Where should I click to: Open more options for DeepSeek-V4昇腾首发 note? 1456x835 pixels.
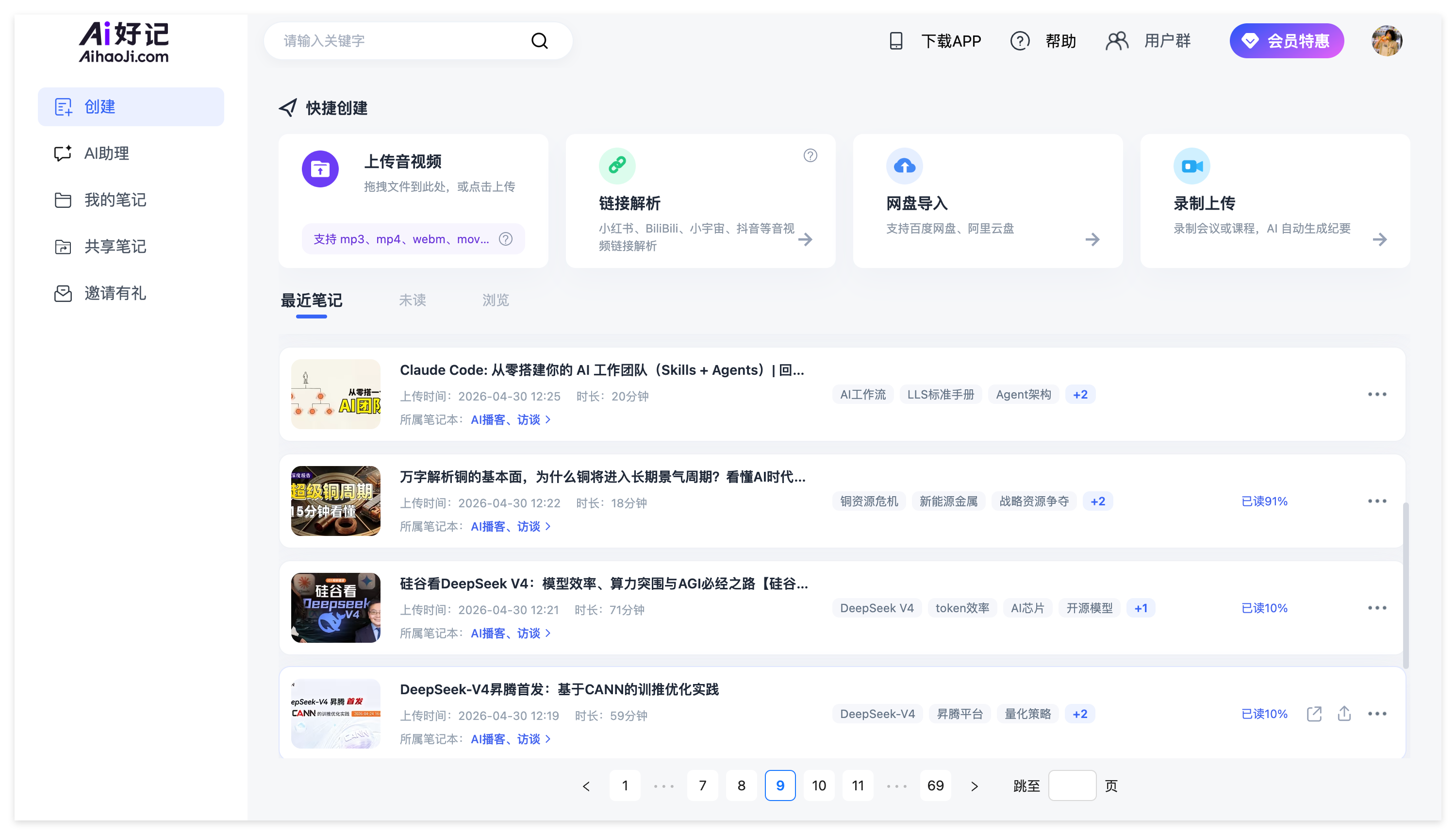1377,714
